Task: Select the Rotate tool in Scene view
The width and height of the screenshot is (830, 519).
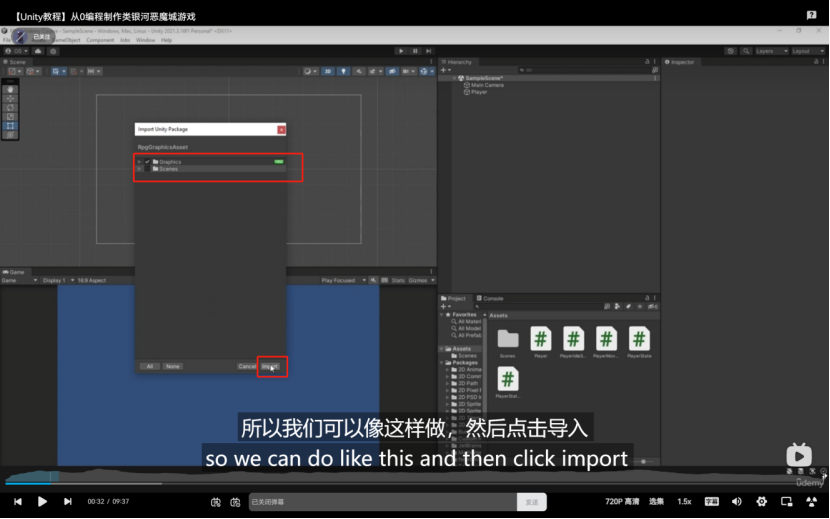Action: (10, 108)
